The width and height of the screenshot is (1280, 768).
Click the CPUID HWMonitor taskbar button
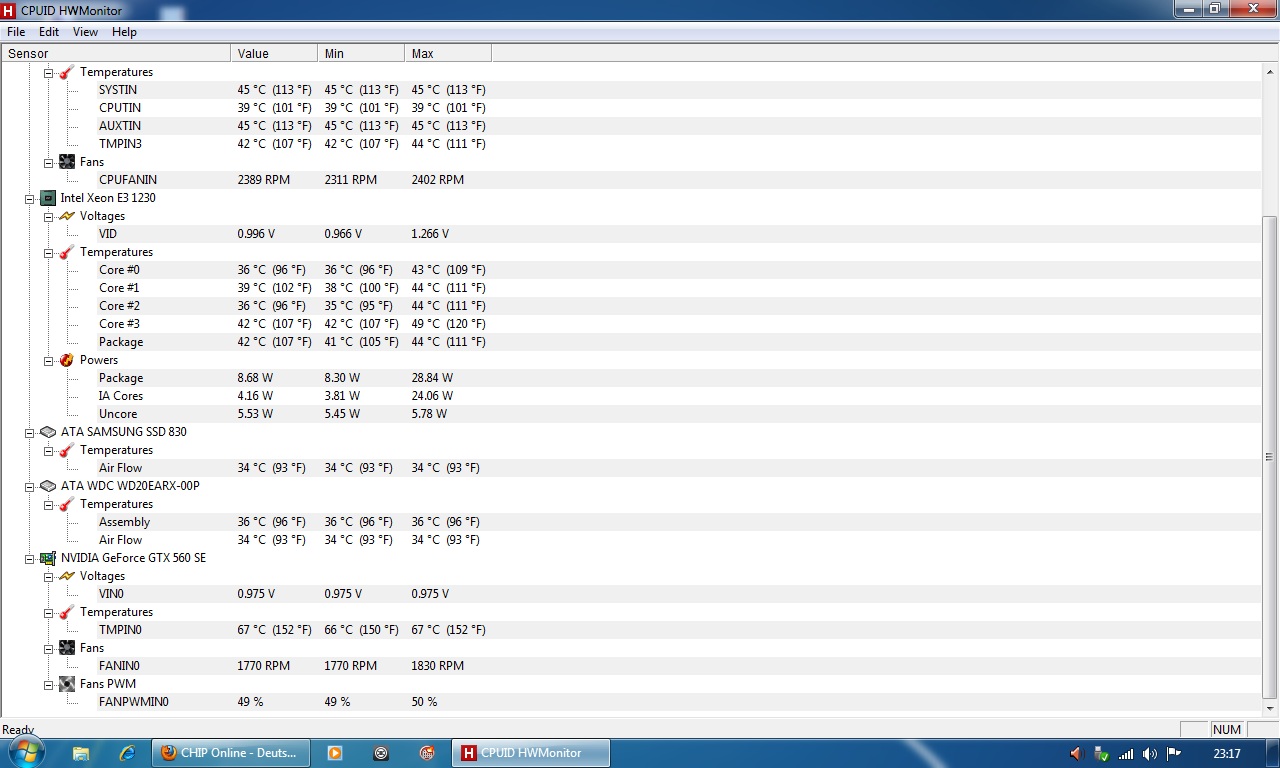[x=531, y=753]
